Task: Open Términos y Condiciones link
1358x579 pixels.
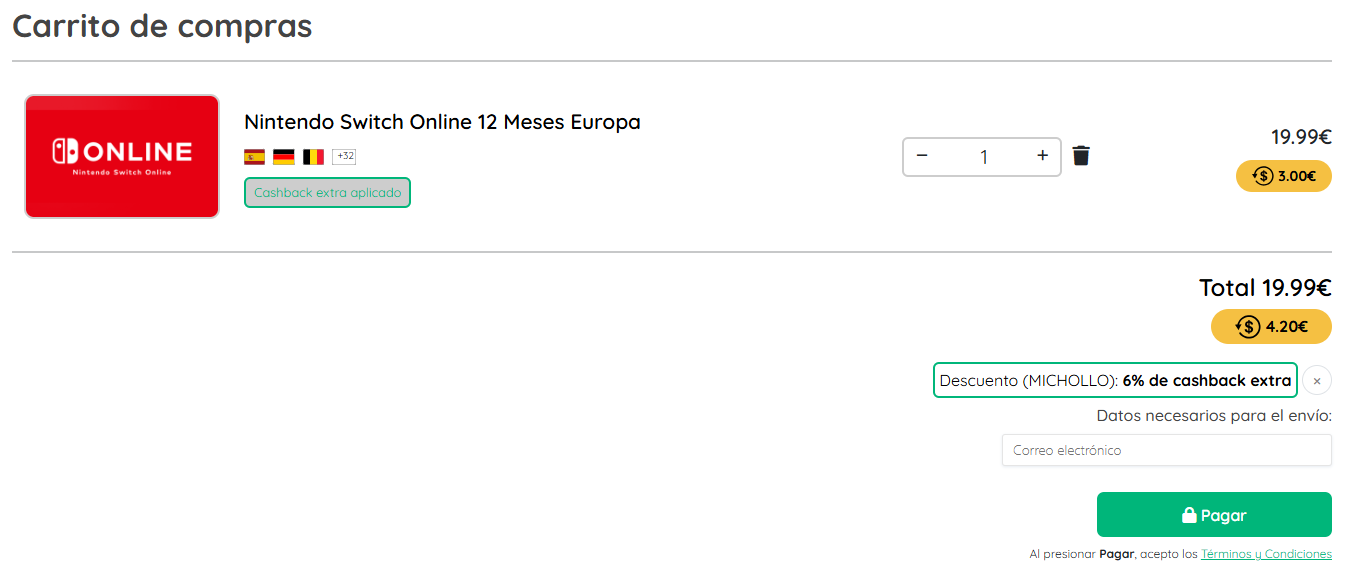Action: click(1266, 554)
